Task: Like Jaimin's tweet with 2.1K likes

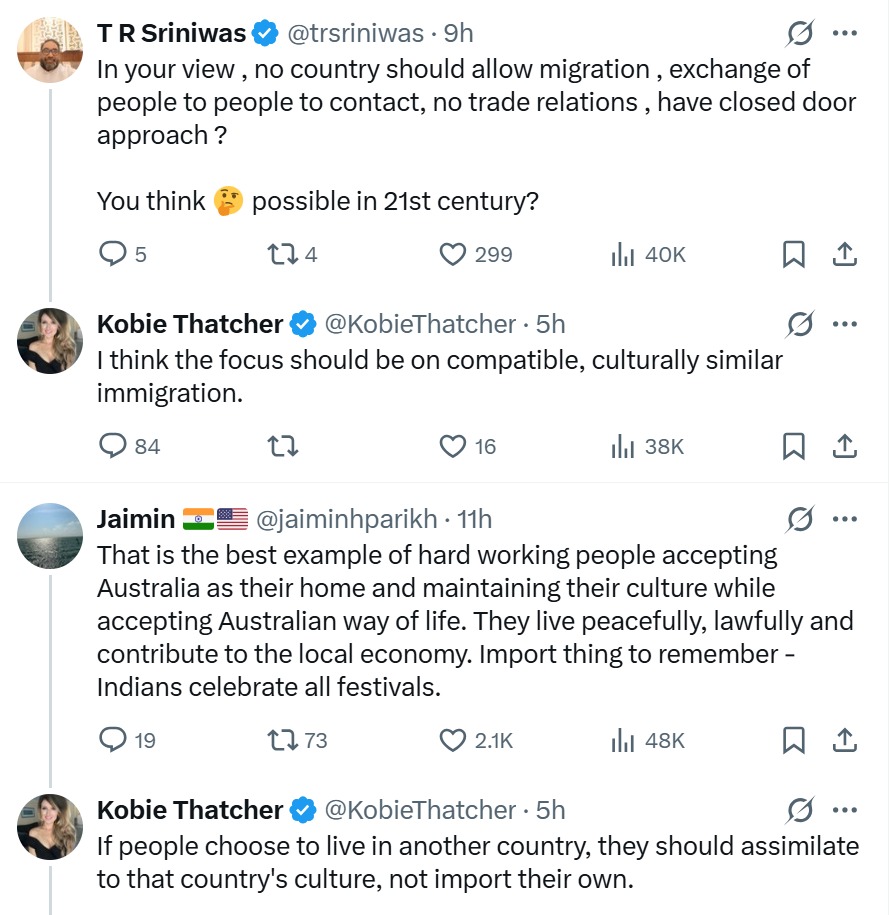Action: (x=454, y=740)
